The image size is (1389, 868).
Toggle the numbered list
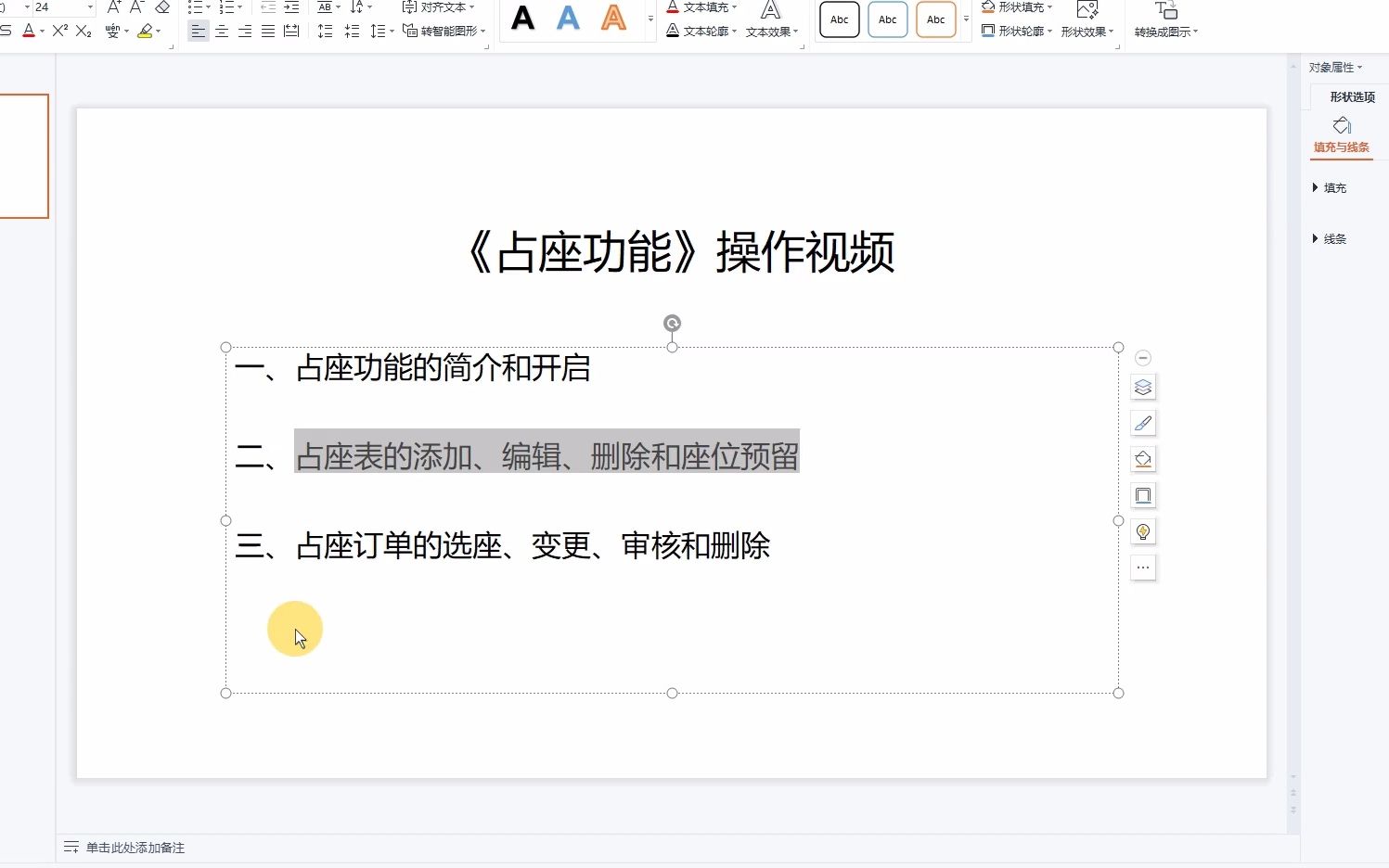pyautogui.click(x=225, y=7)
